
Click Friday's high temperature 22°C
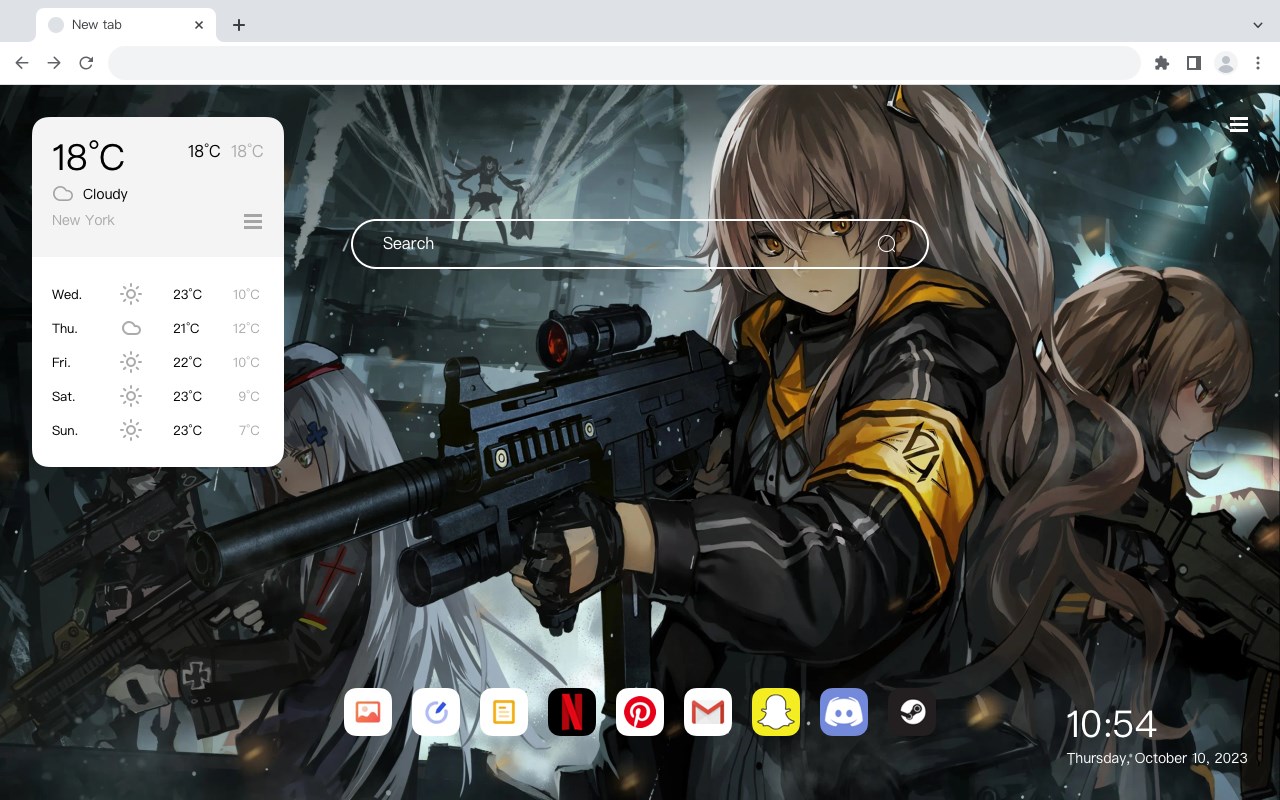pos(187,362)
